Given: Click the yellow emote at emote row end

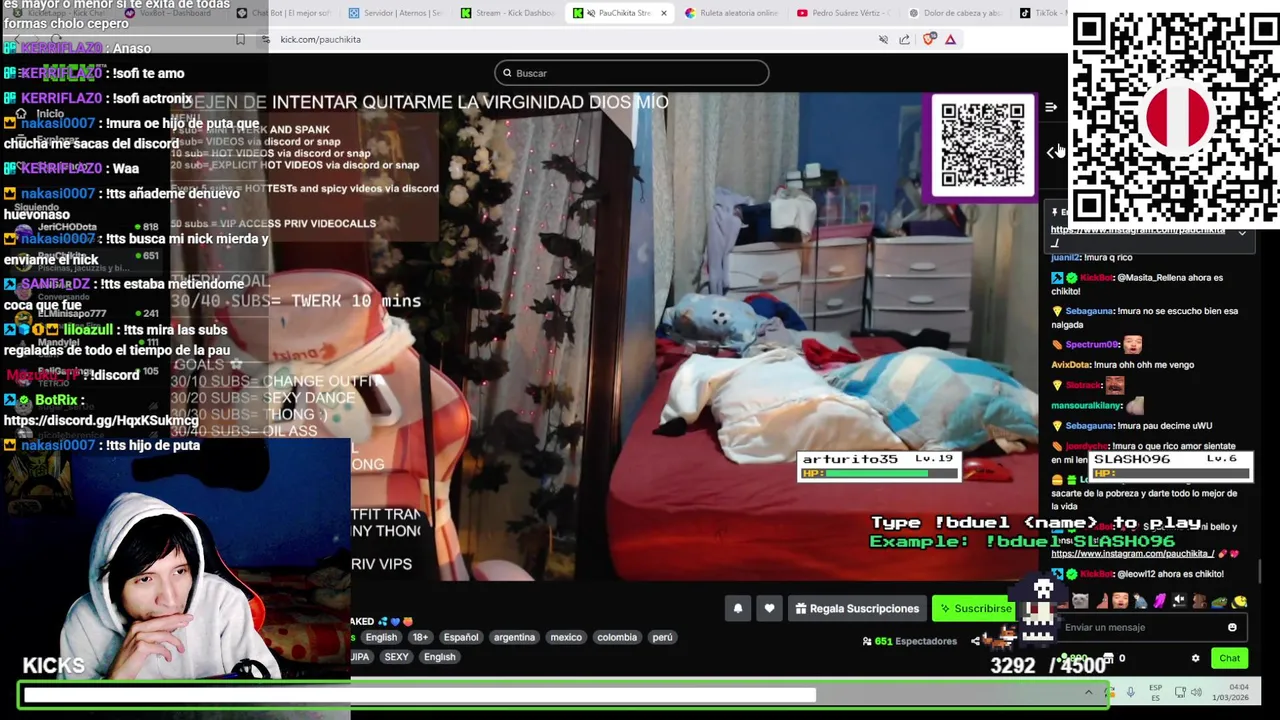Looking at the screenshot, I should coord(1240,601).
